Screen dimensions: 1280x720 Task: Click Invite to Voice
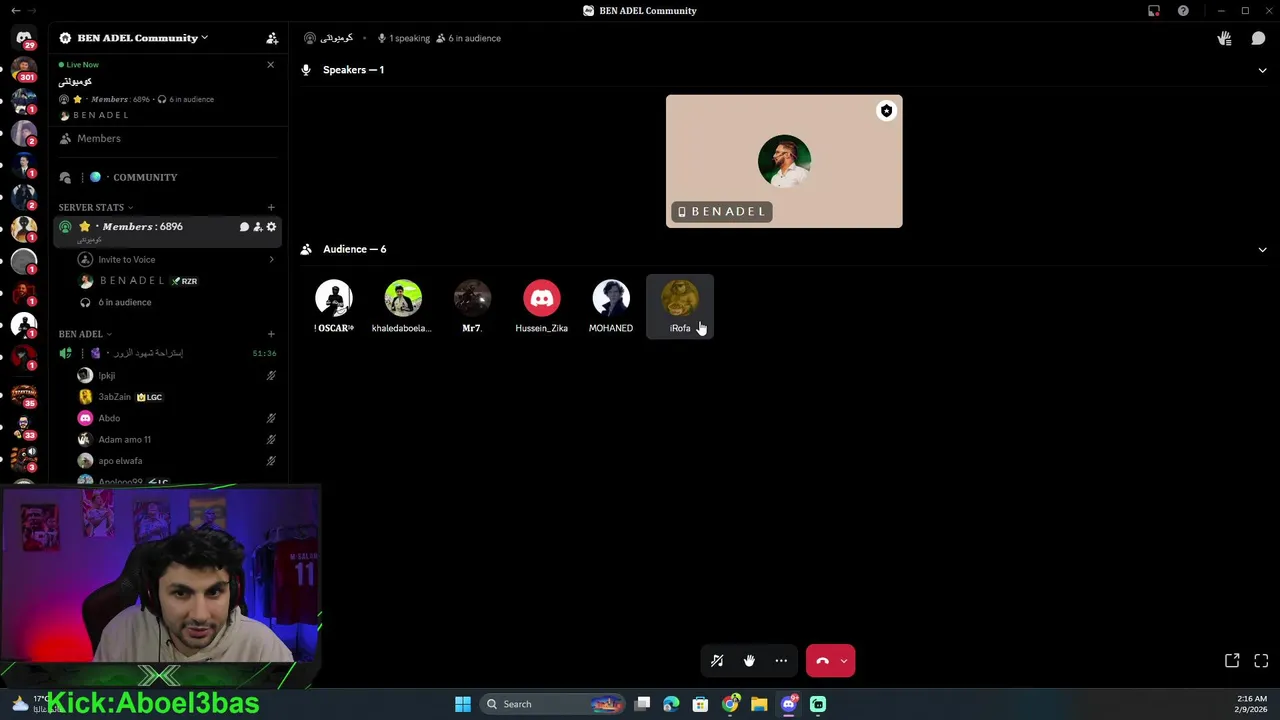176,260
